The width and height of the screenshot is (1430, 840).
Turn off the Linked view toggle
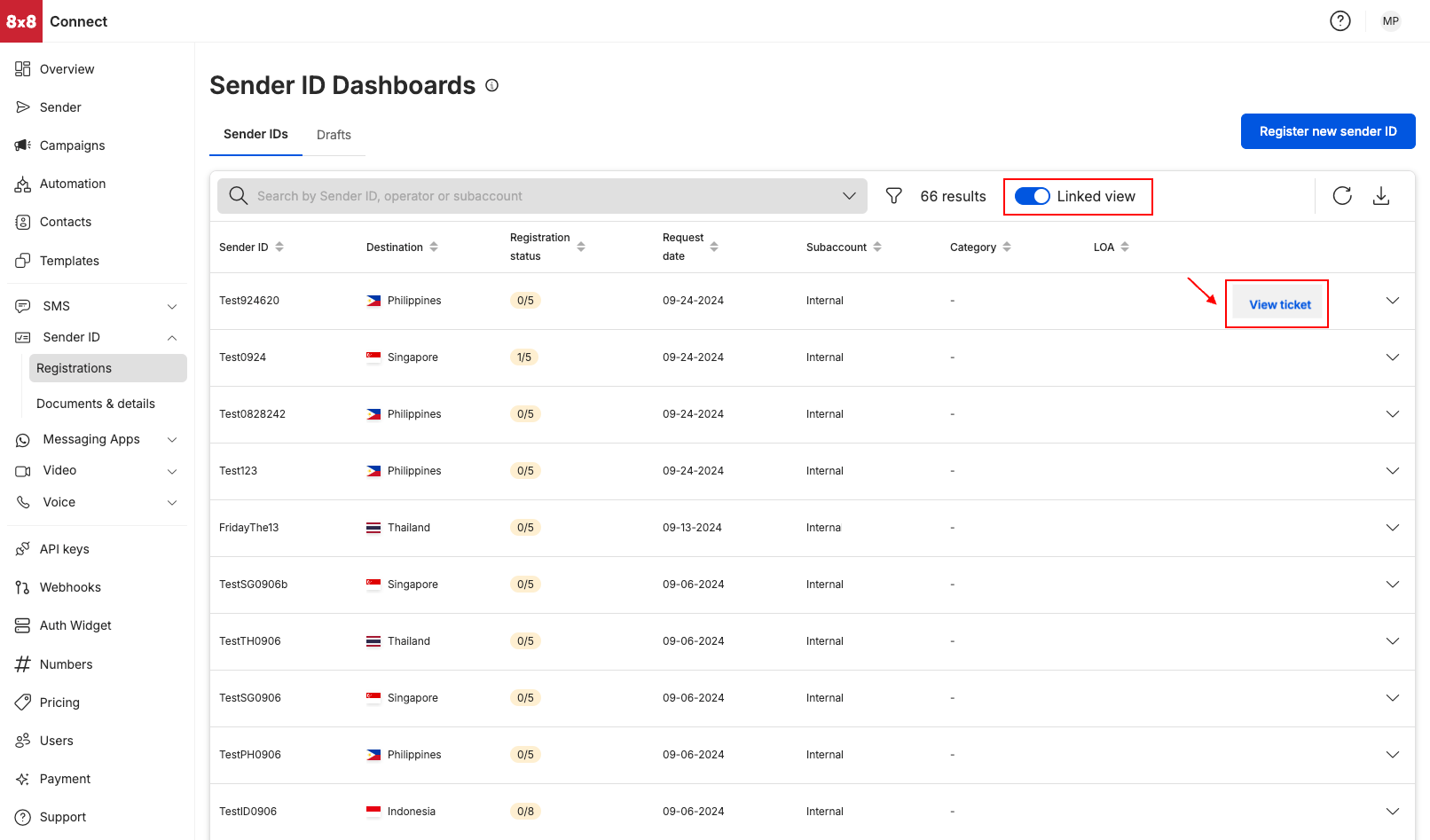[x=1032, y=196]
